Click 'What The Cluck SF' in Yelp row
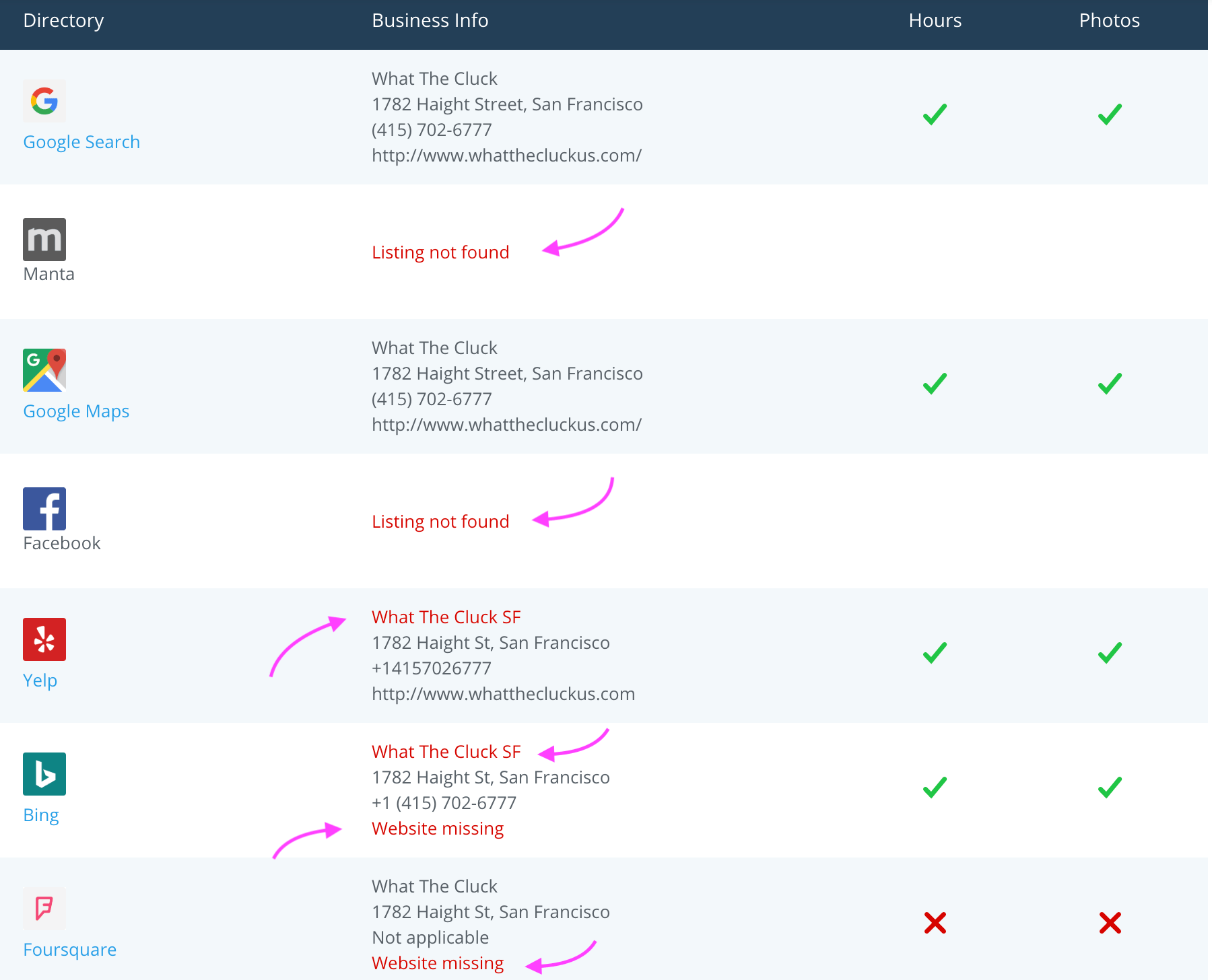Viewport: 1212px width, 980px height. pos(446,617)
